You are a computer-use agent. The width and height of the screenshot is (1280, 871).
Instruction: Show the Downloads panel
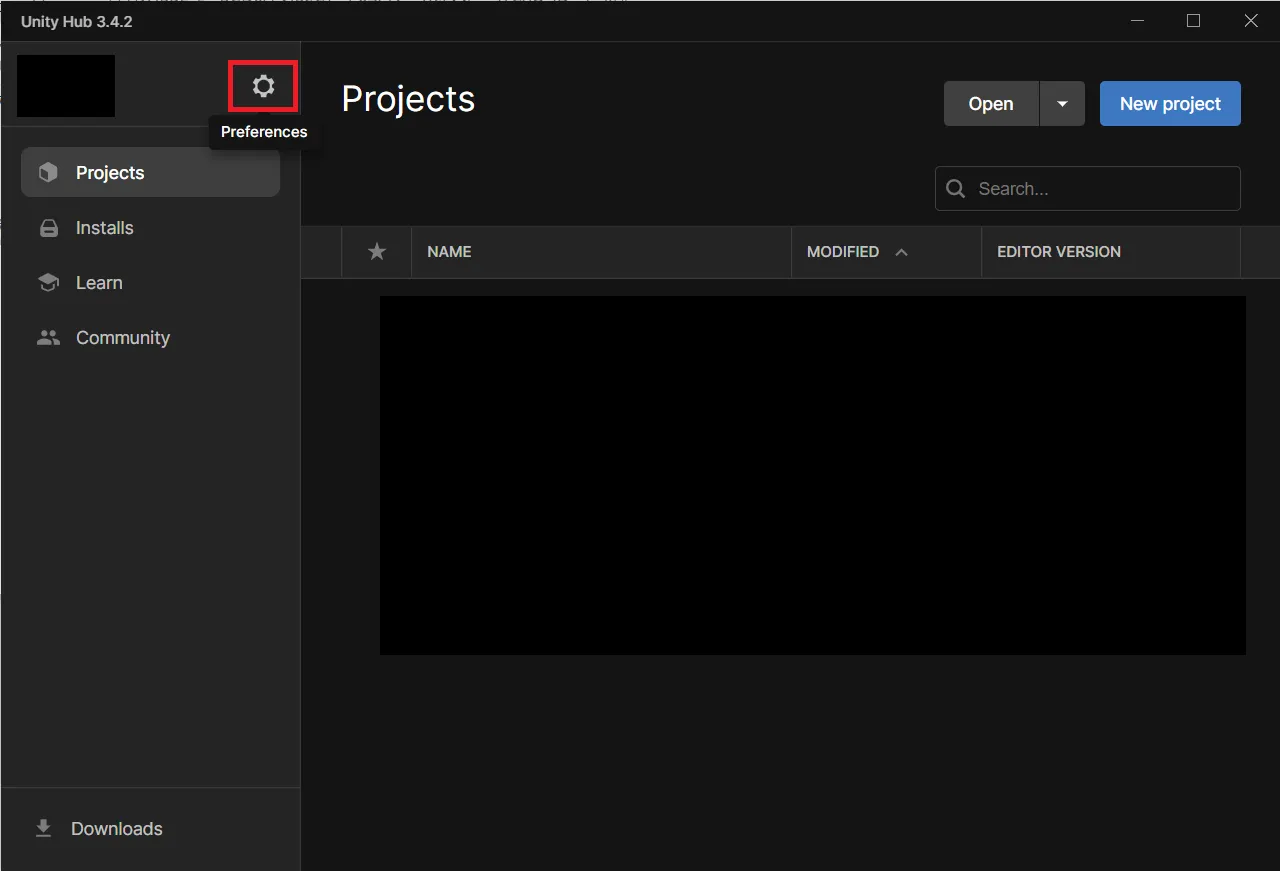[x=116, y=829]
